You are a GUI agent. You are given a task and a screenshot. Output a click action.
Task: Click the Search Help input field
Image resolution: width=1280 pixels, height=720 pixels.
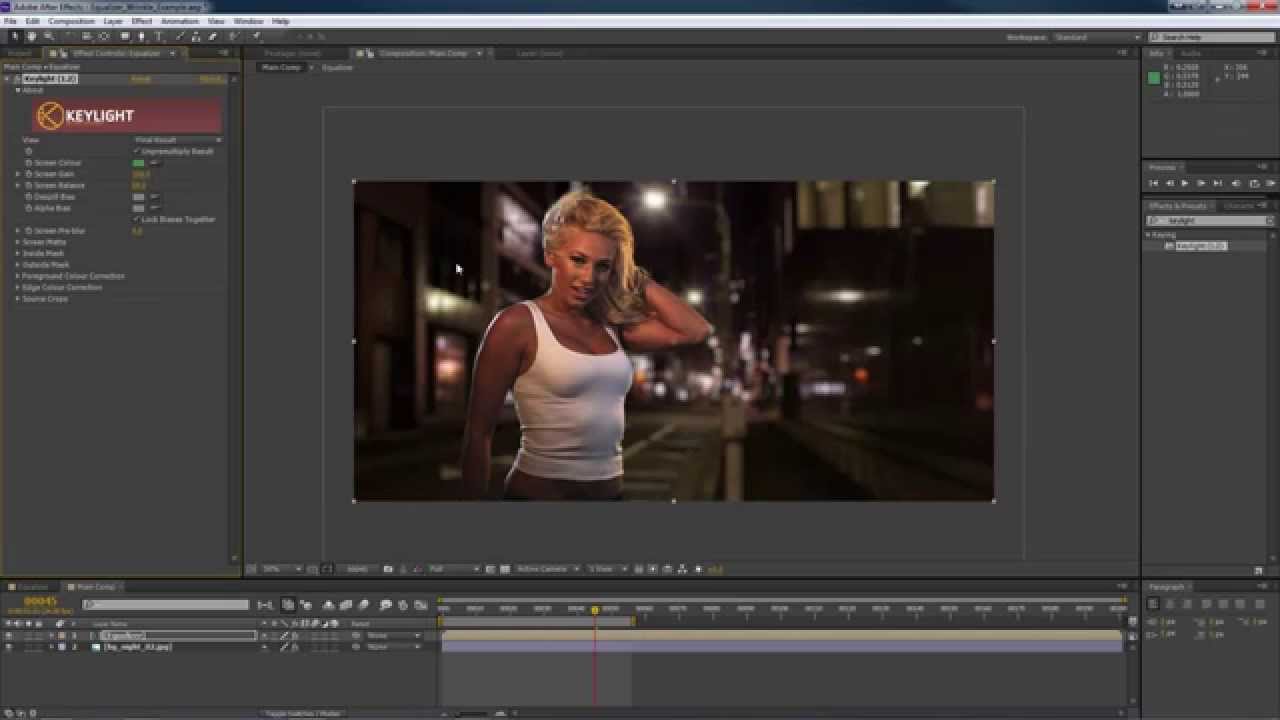(1211, 37)
